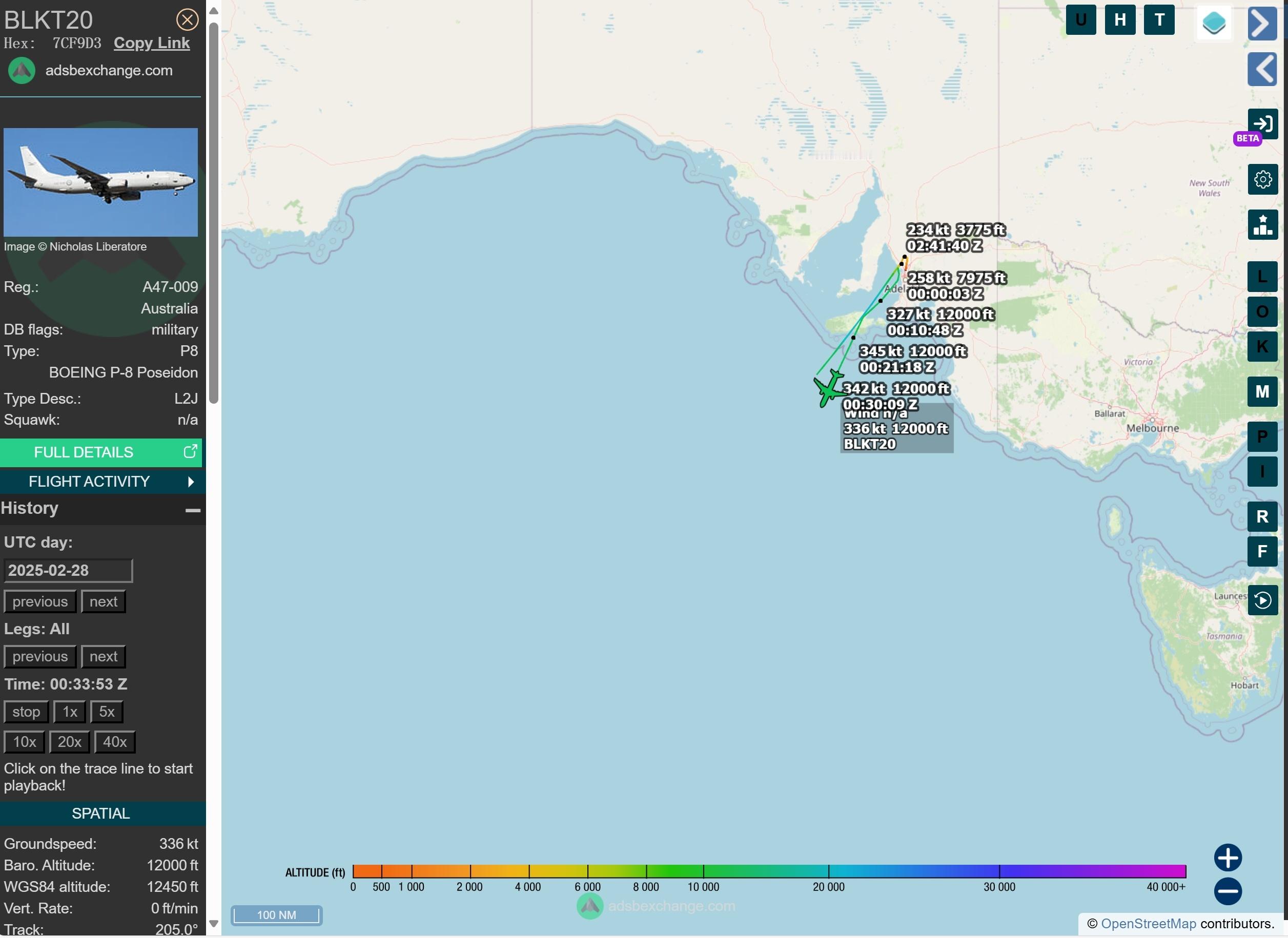This screenshot has height=938, width=1288.
Task: Click the BETA login icon
Action: click(1262, 124)
